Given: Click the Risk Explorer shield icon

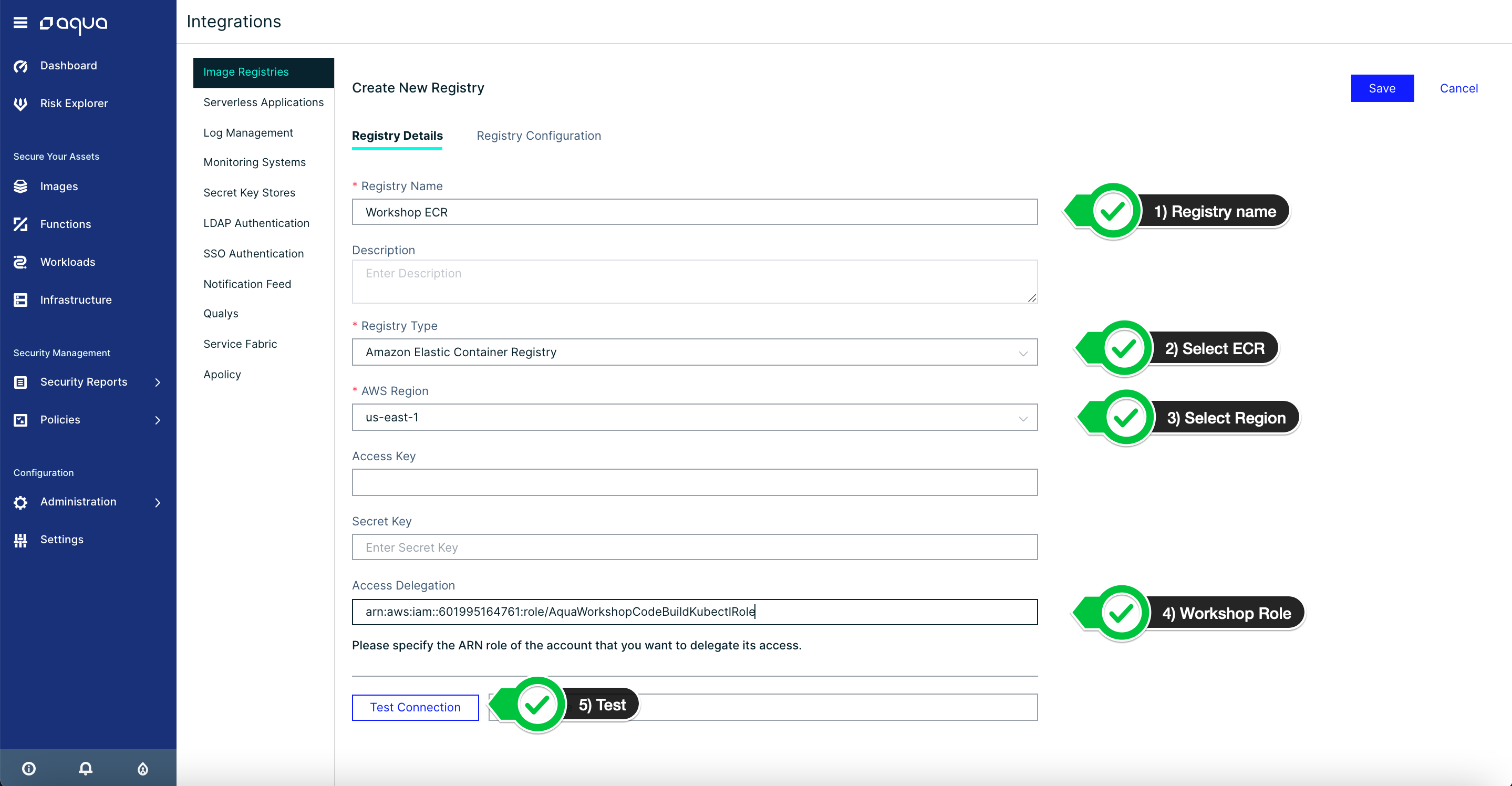Looking at the screenshot, I should (x=20, y=104).
